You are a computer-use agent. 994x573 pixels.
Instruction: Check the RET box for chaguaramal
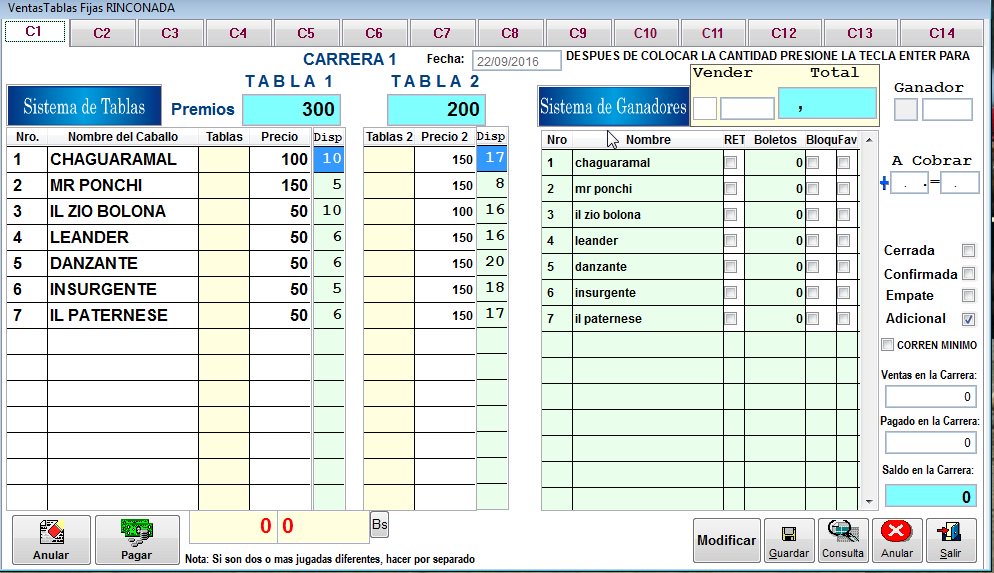pos(731,163)
